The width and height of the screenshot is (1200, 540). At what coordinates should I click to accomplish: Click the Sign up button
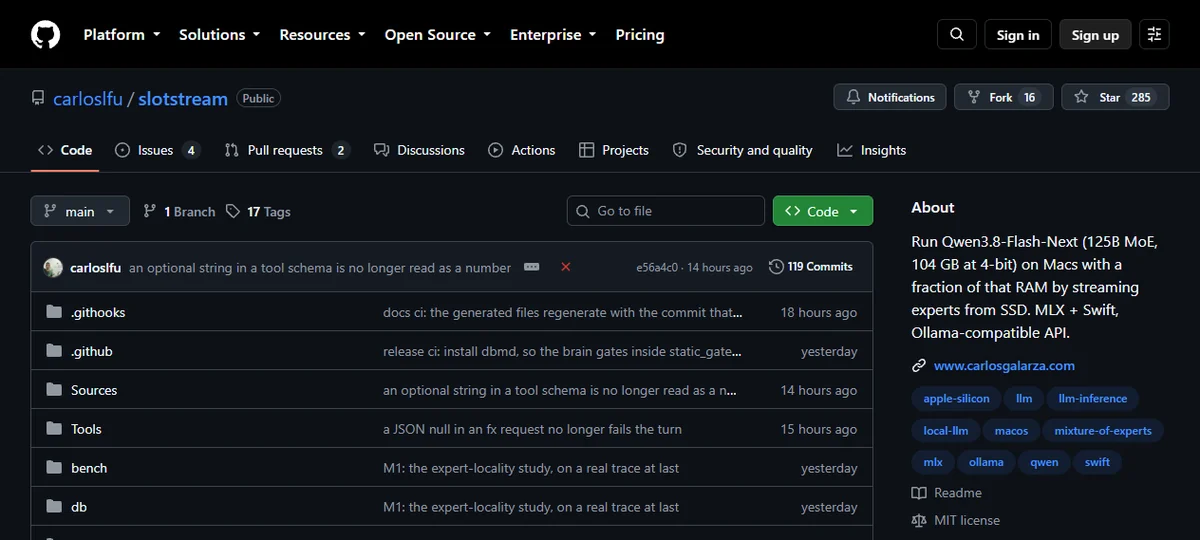click(1095, 35)
